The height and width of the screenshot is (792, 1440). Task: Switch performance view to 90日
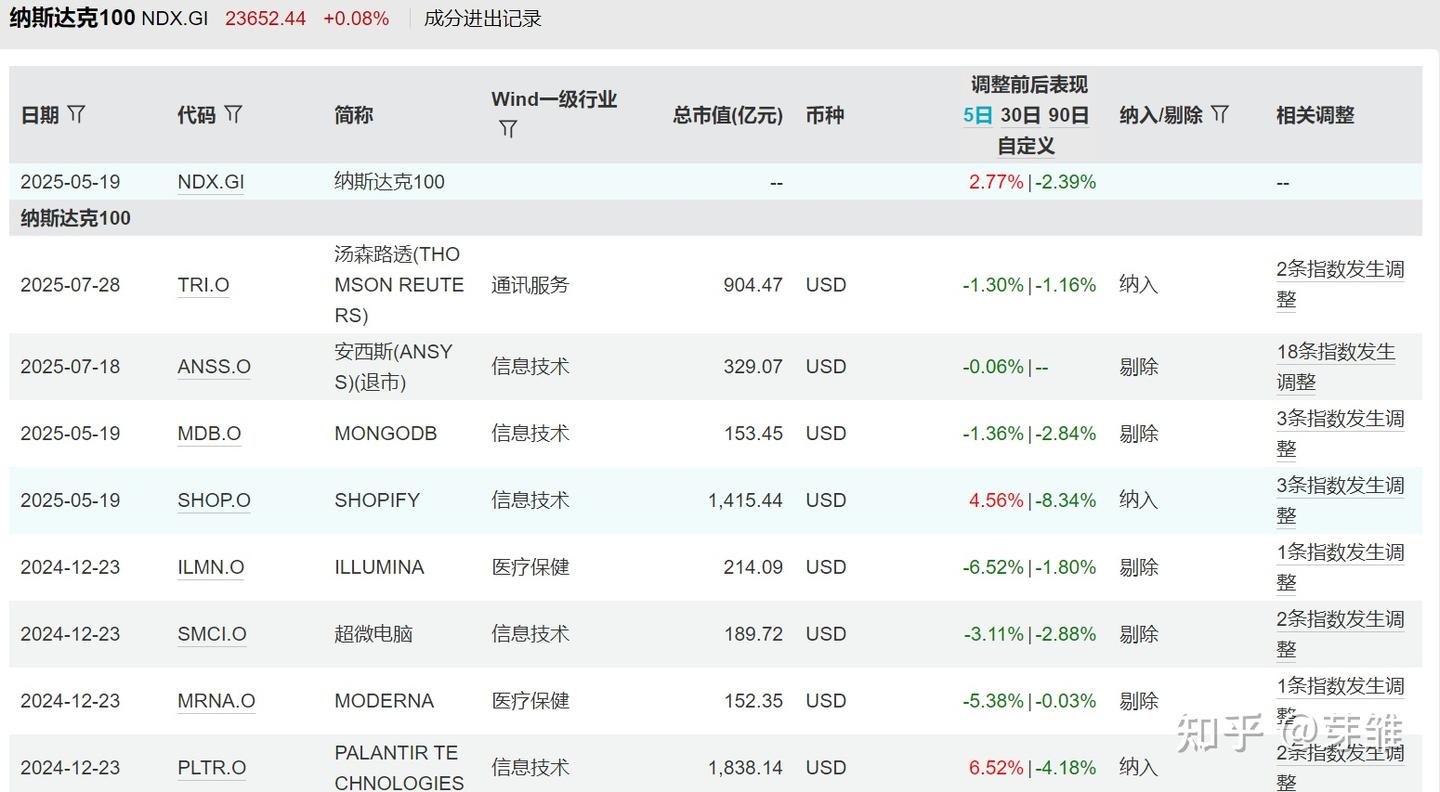(x=1066, y=115)
